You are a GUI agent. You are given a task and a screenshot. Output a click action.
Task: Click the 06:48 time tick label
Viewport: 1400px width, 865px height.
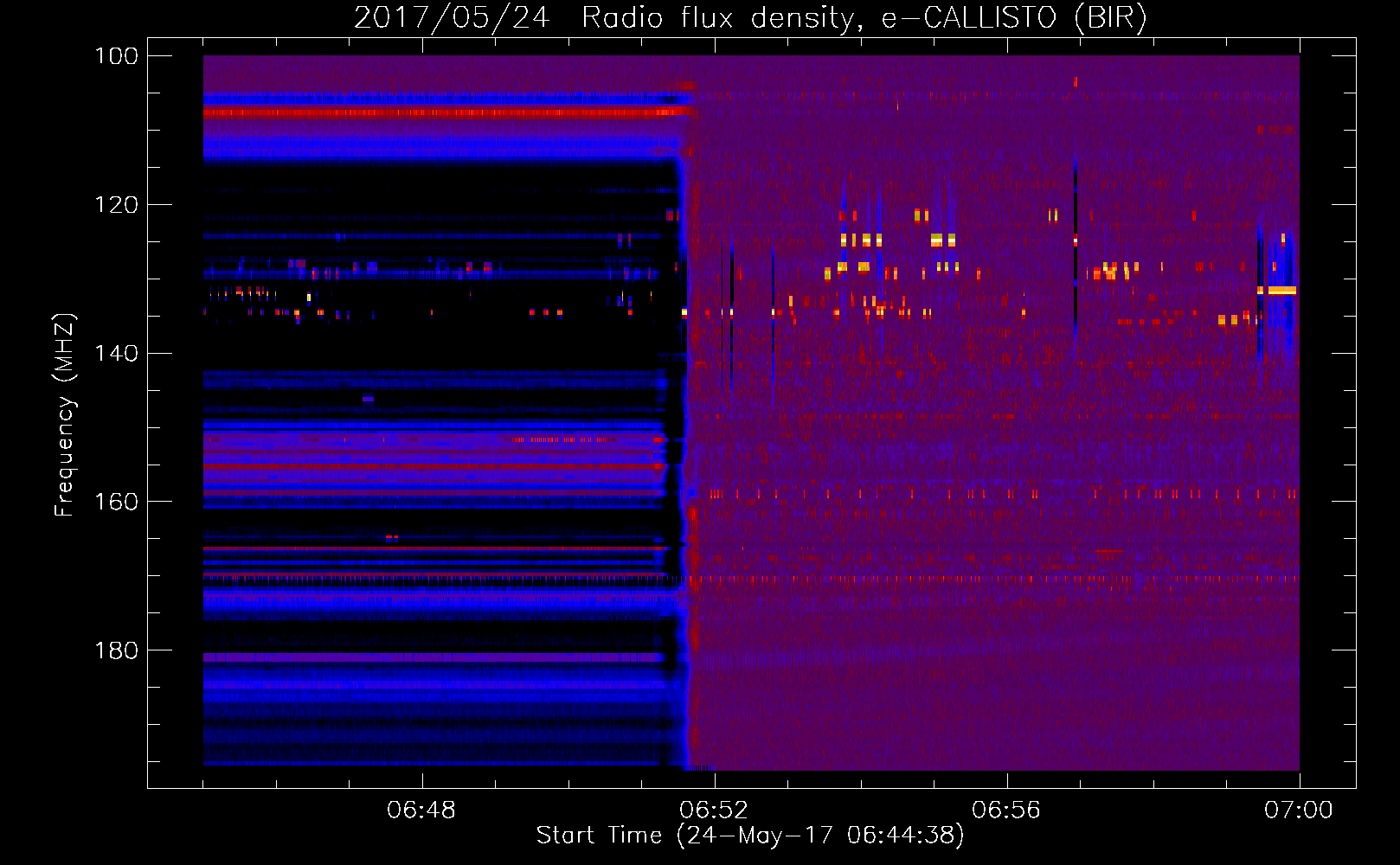(x=421, y=811)
